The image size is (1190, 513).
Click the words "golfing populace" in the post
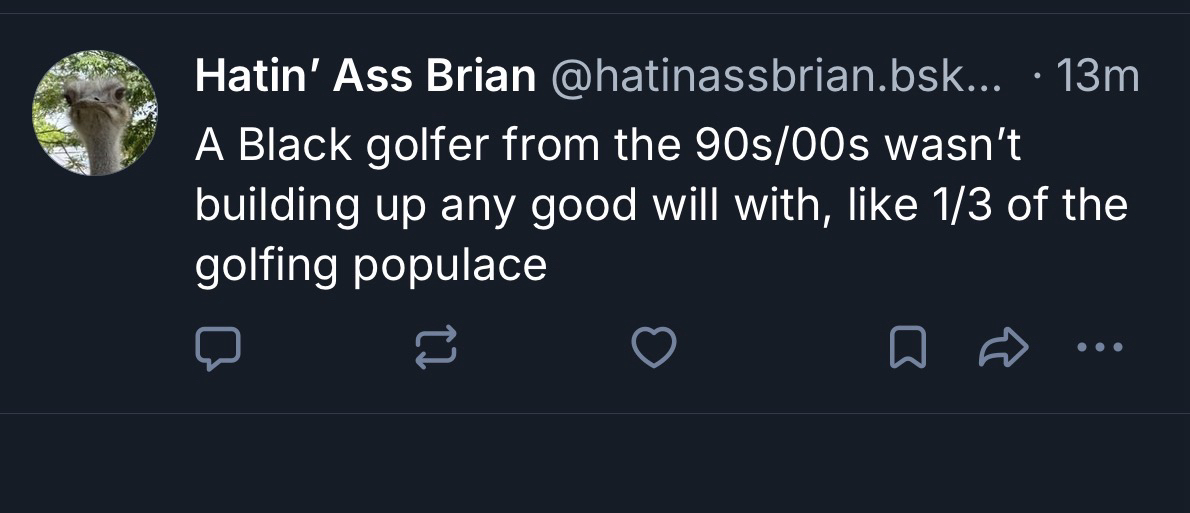coord(371,265)
